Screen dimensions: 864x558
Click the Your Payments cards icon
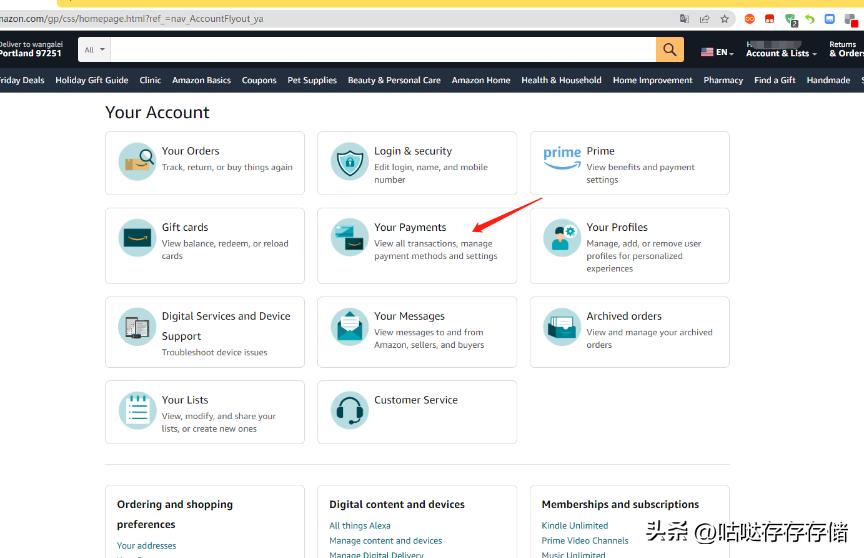(349, 238)
